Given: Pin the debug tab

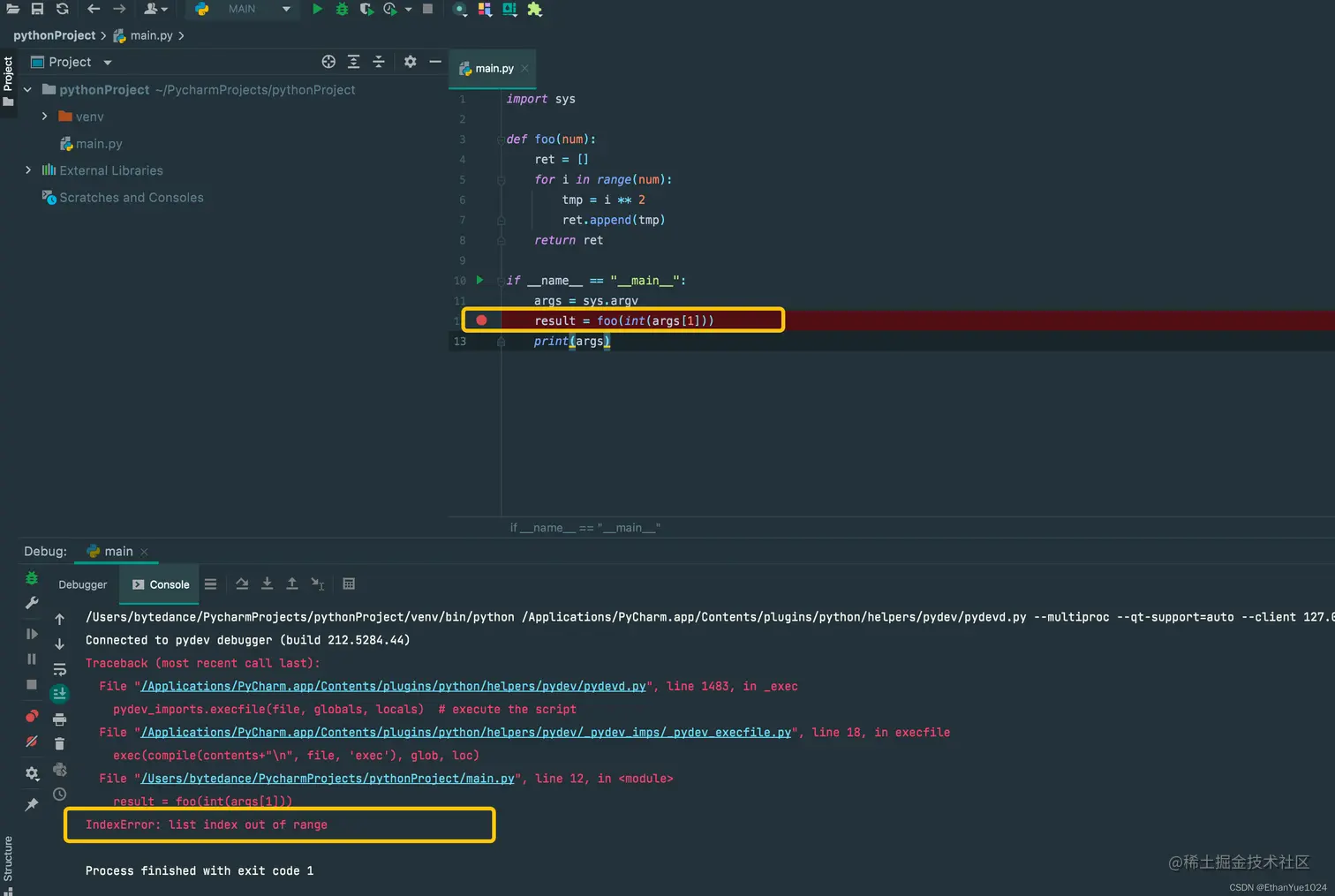Looking at the screenshot, I should (x=32, y=804).
